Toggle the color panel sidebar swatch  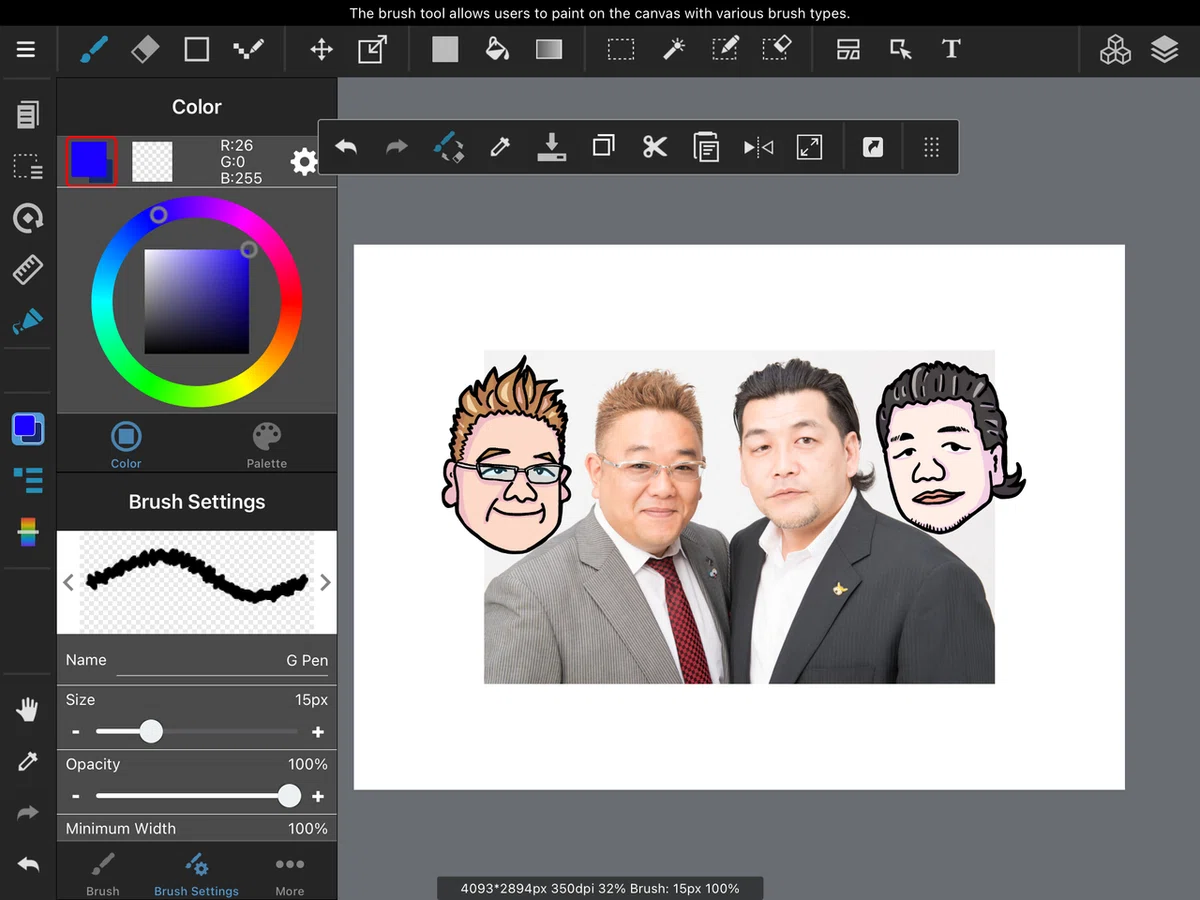pyautogui.click(x=28, y=429)
